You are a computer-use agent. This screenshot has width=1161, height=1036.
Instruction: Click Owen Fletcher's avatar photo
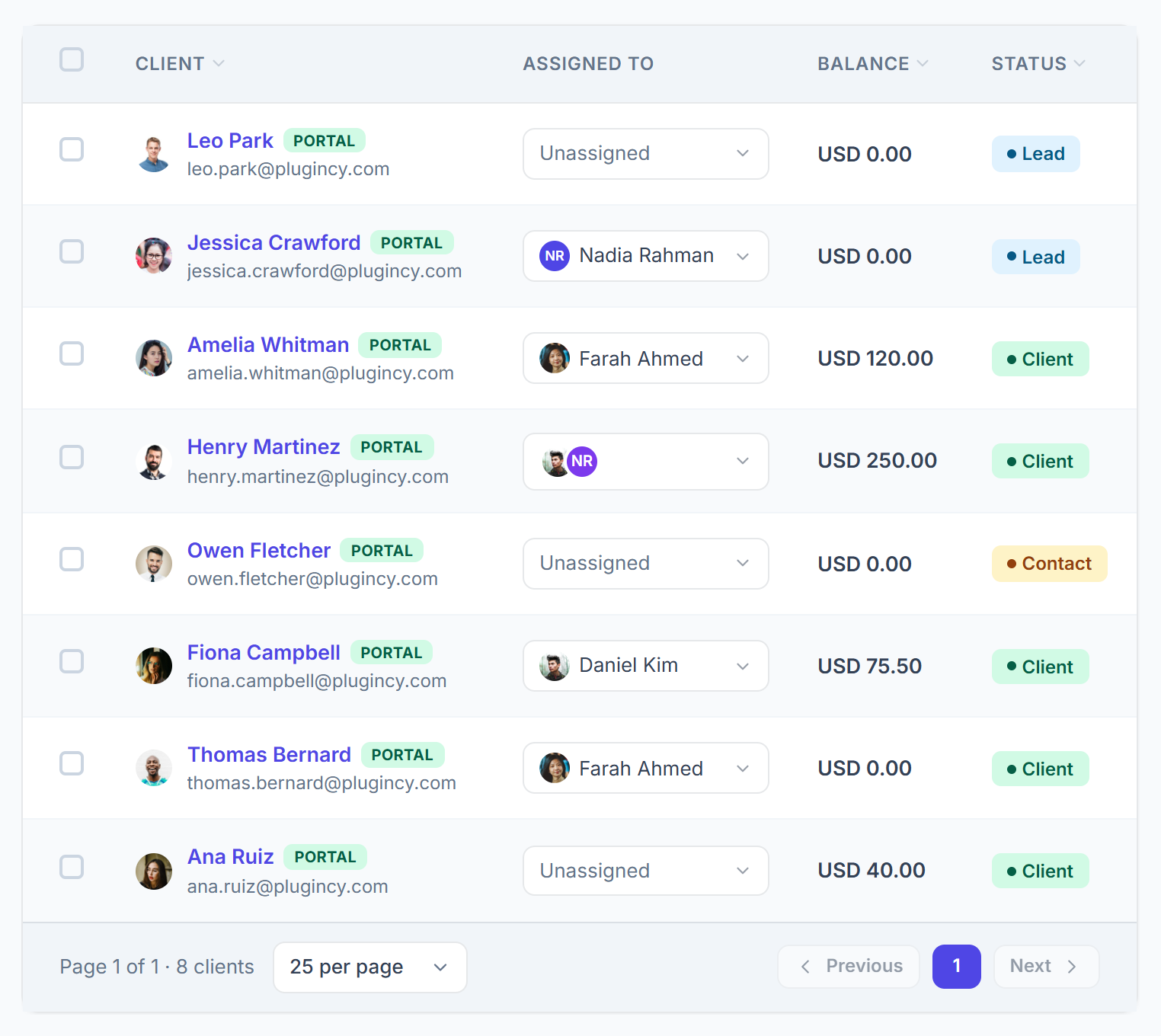click(x=154, y=564)
